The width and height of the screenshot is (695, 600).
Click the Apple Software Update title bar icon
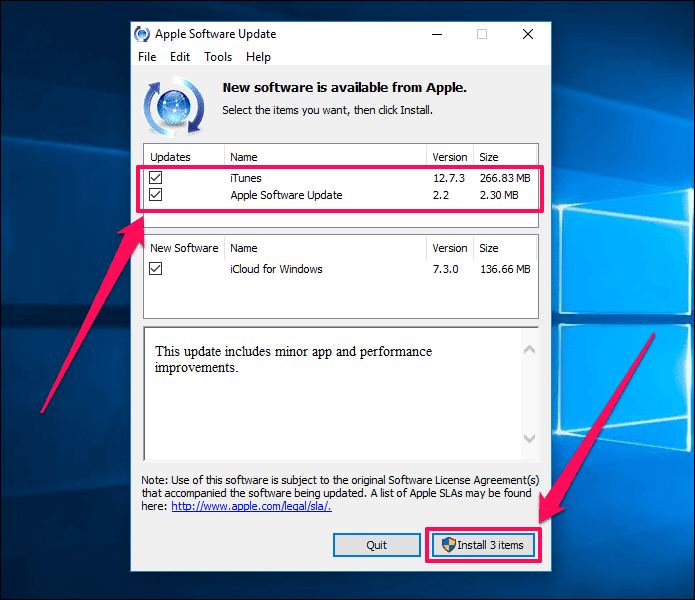(142, 34)
